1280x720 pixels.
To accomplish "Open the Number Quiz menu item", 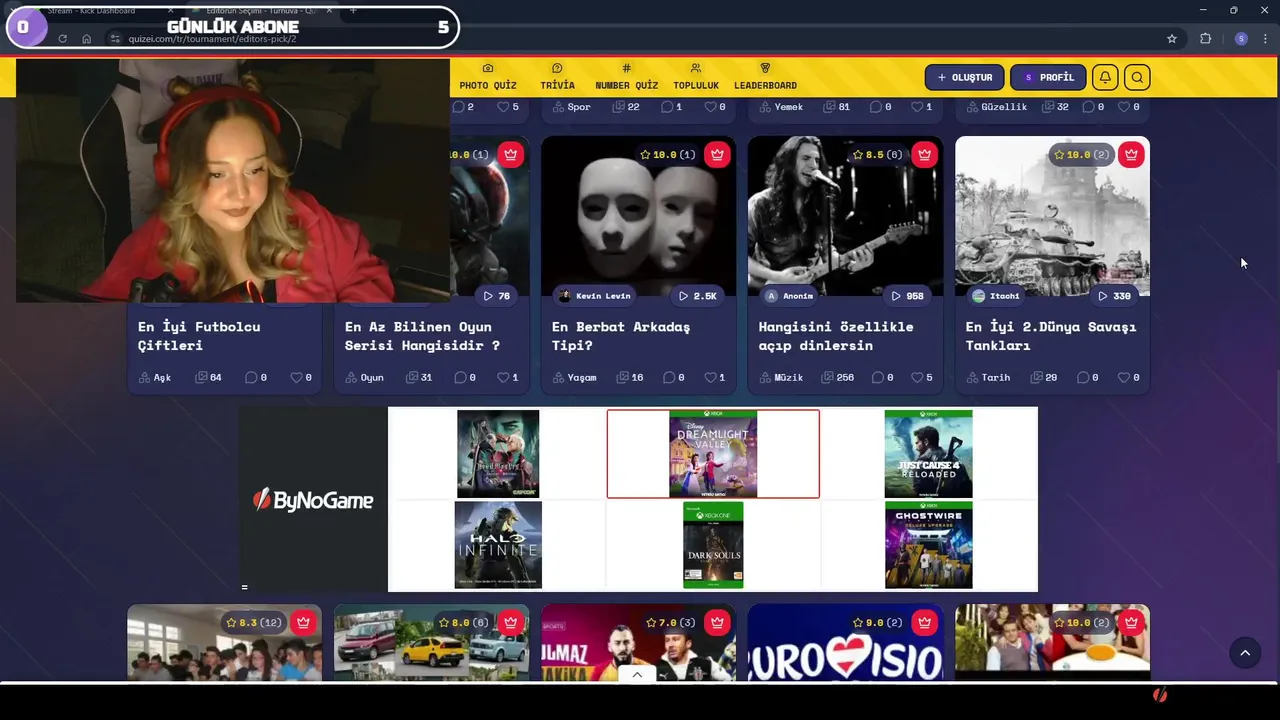I will coord(626,77).
